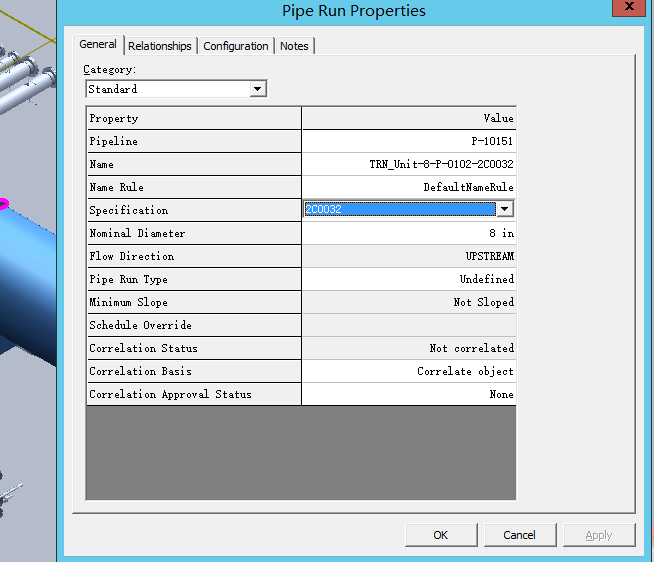Click the Name value TRN_Unit-8-P-0102-2C0032
This screenshot has height=562, width=654.
point(409,164)
